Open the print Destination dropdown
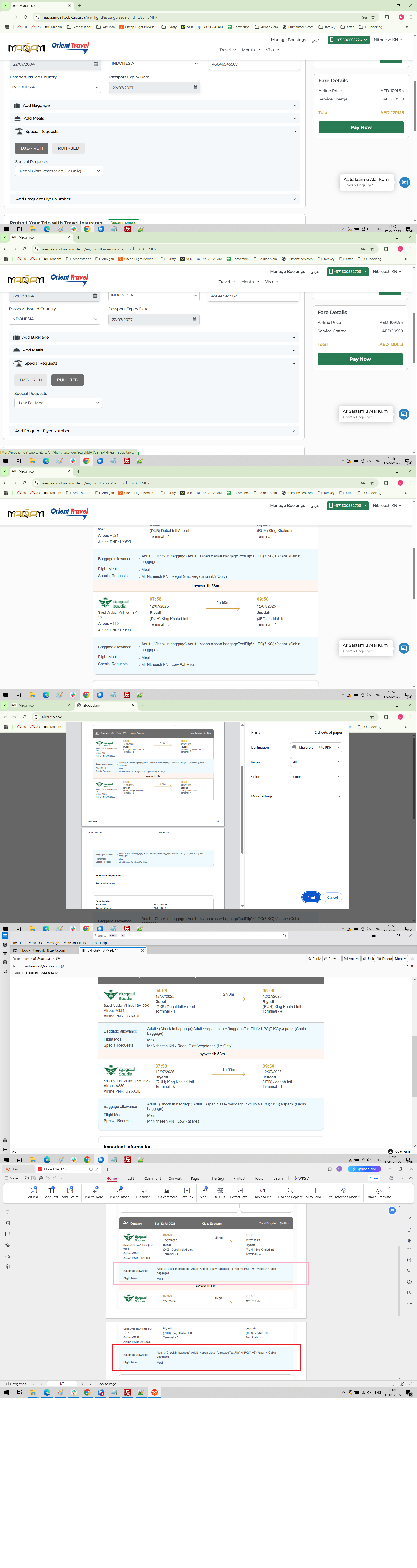This screenshot has height=1568, width=417. [x=316, y=748]
